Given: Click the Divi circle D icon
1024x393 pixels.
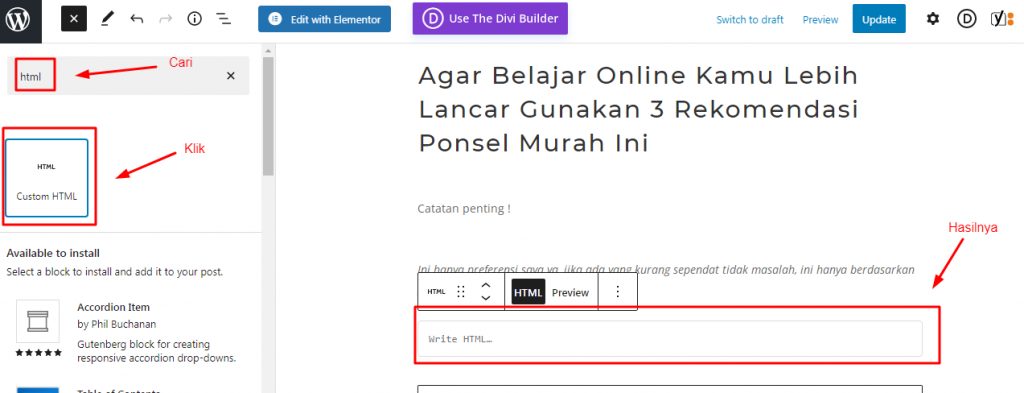Looking at the screenshot, I should [967, 20].
